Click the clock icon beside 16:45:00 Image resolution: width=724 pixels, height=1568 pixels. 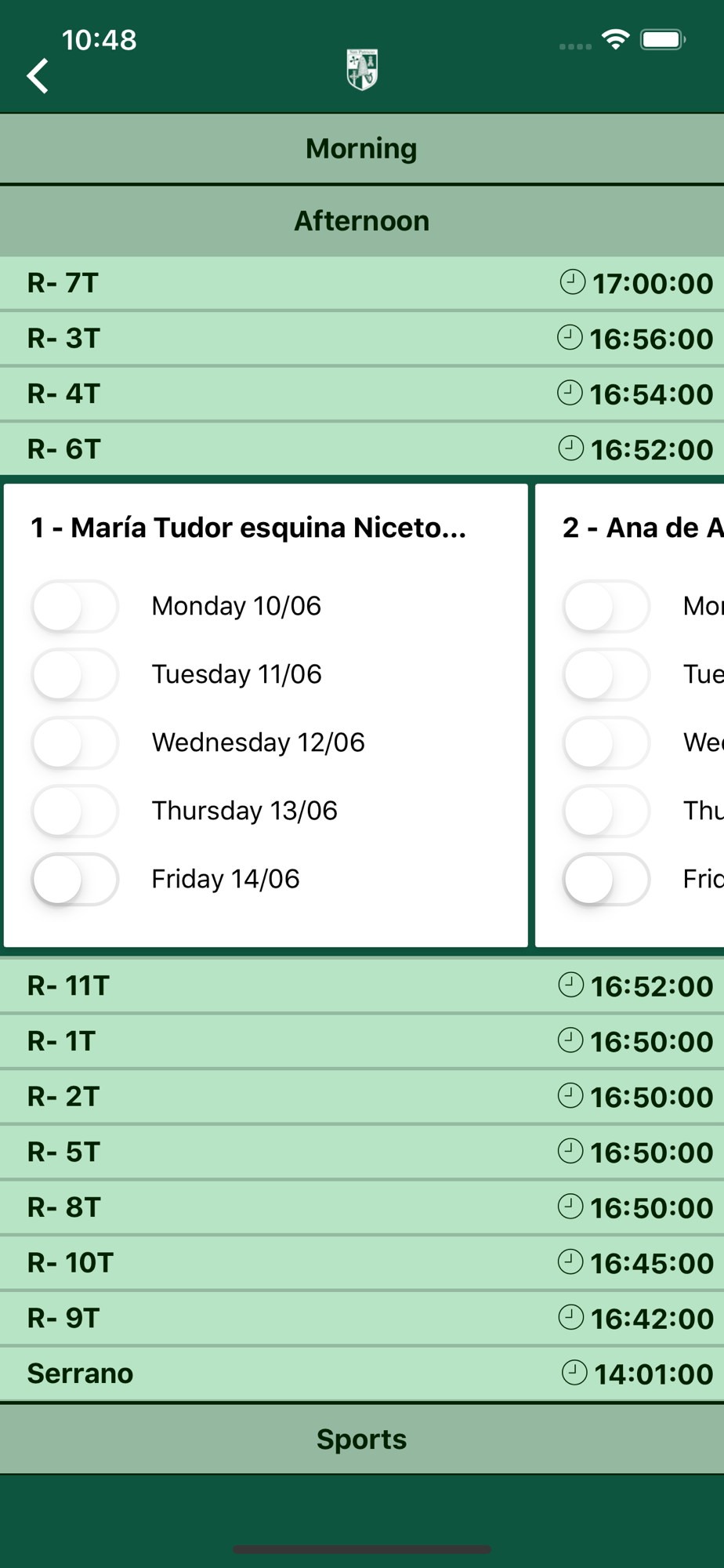pyautogui.click(x=570, y=1262)
